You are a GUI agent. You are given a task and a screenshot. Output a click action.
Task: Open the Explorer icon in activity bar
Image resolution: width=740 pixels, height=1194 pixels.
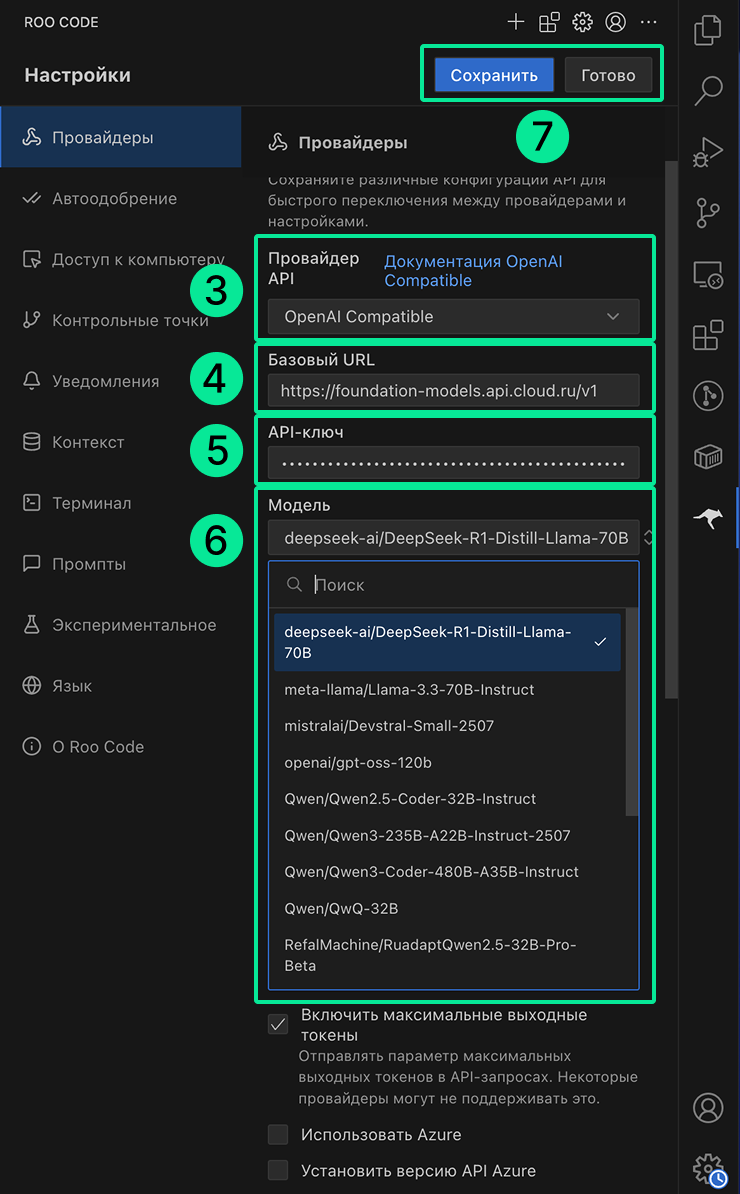point(708,29)
